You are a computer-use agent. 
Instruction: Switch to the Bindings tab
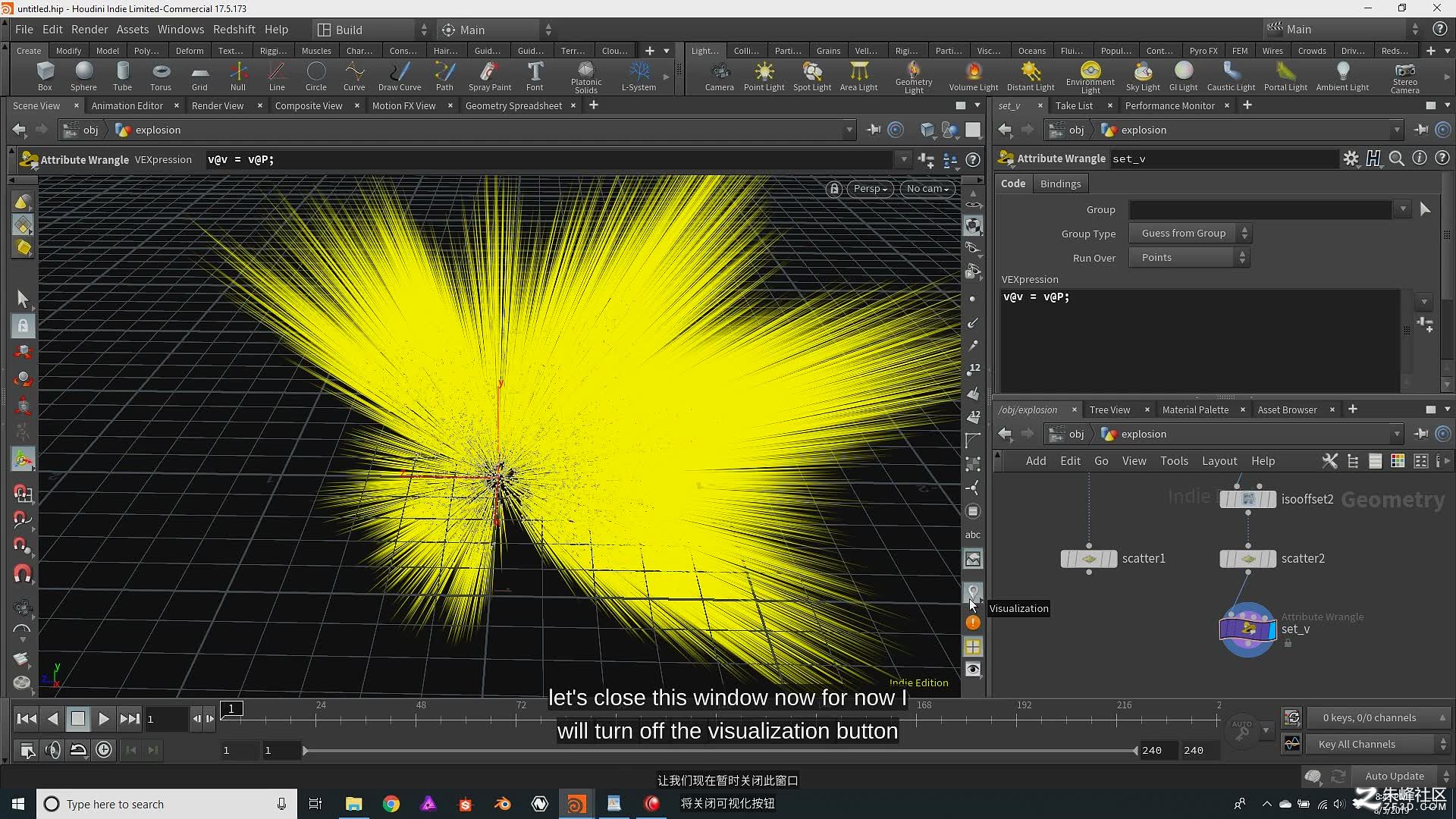pyautogui.click(x=1060, y=184)
